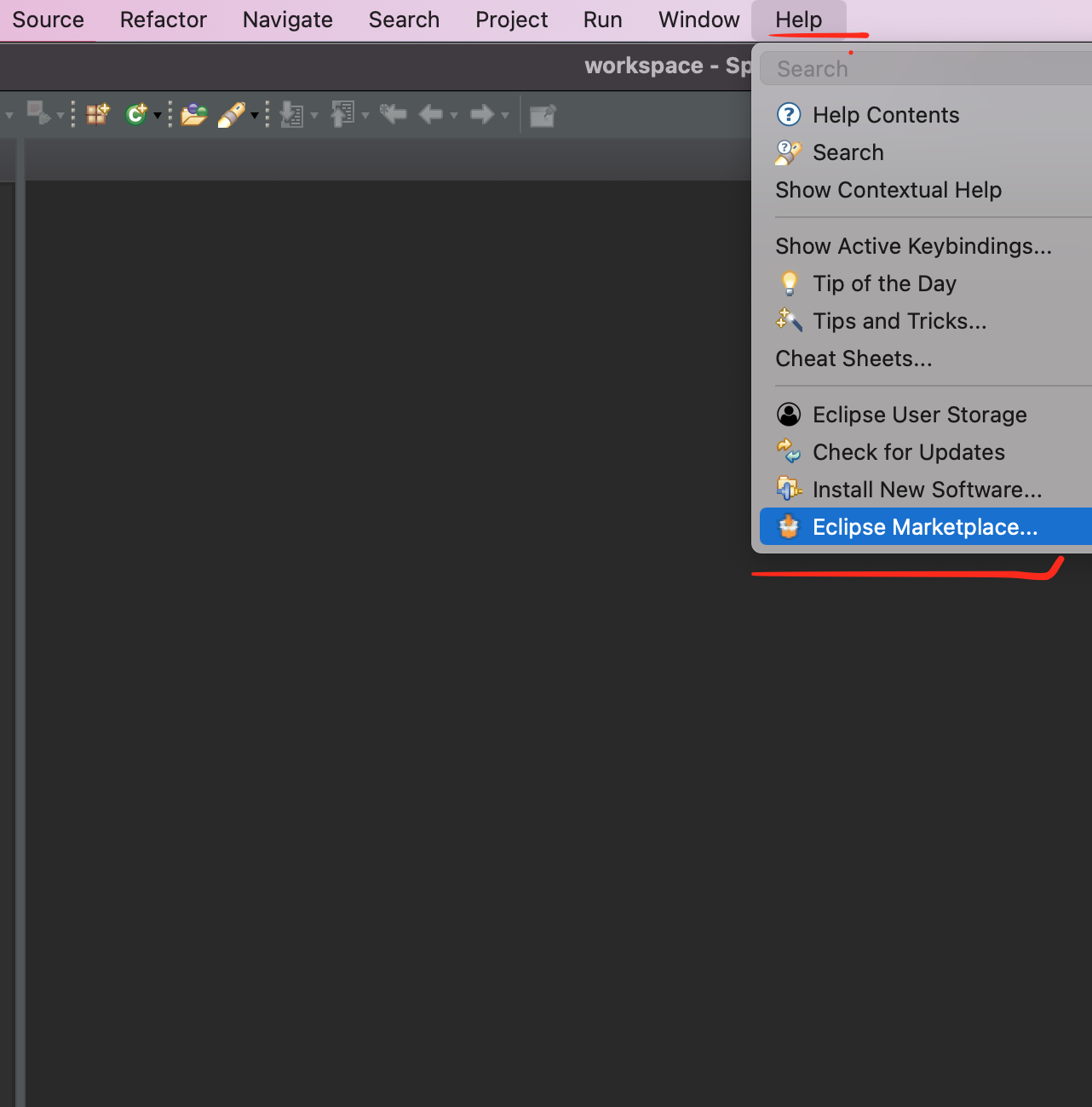This screenshot has height=1107, width=1092.
Task: Open Eclipse Marketplace...
Action: coord(926,527)
